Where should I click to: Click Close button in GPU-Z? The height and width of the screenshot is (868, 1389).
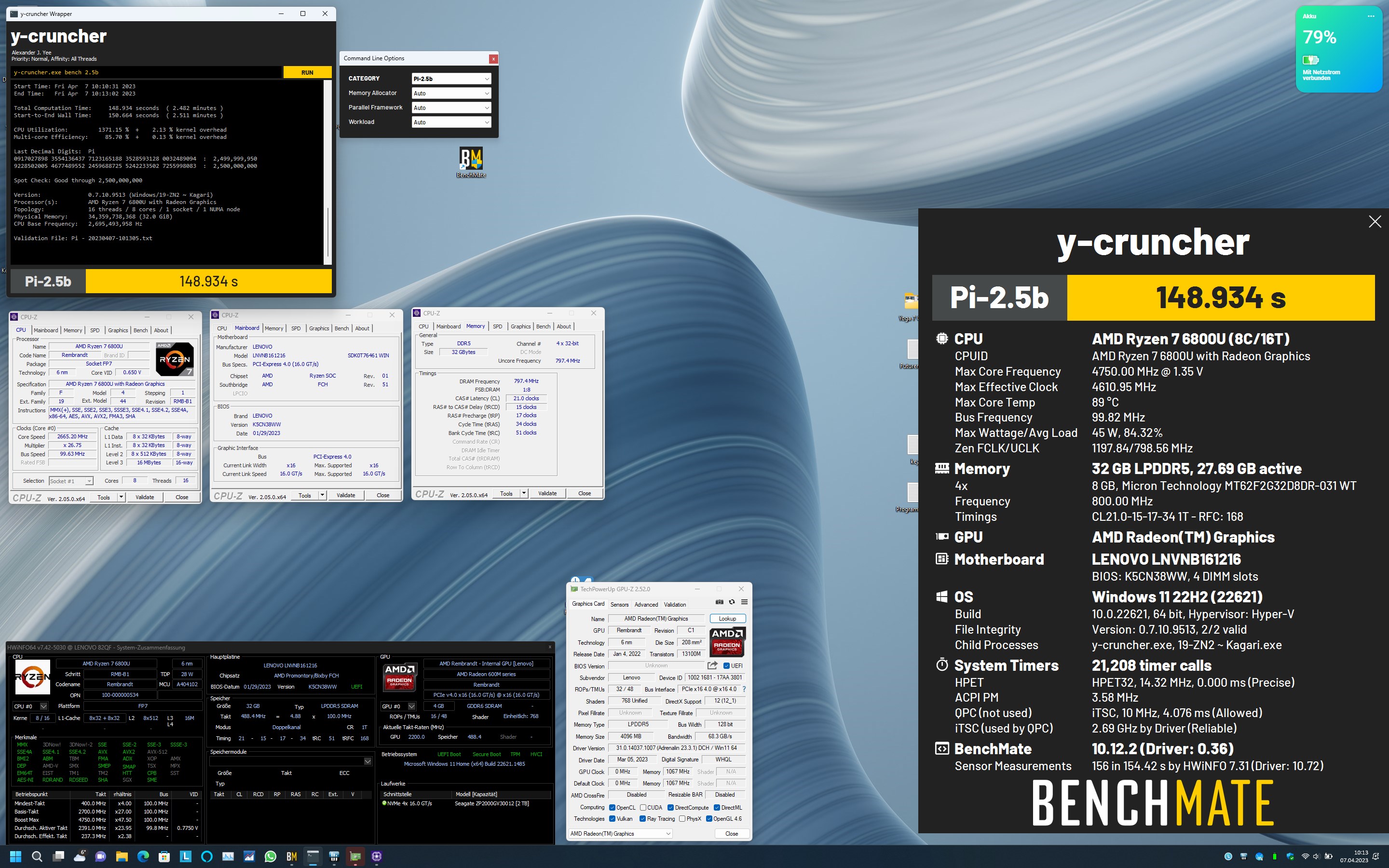click(x=731, y=834)
